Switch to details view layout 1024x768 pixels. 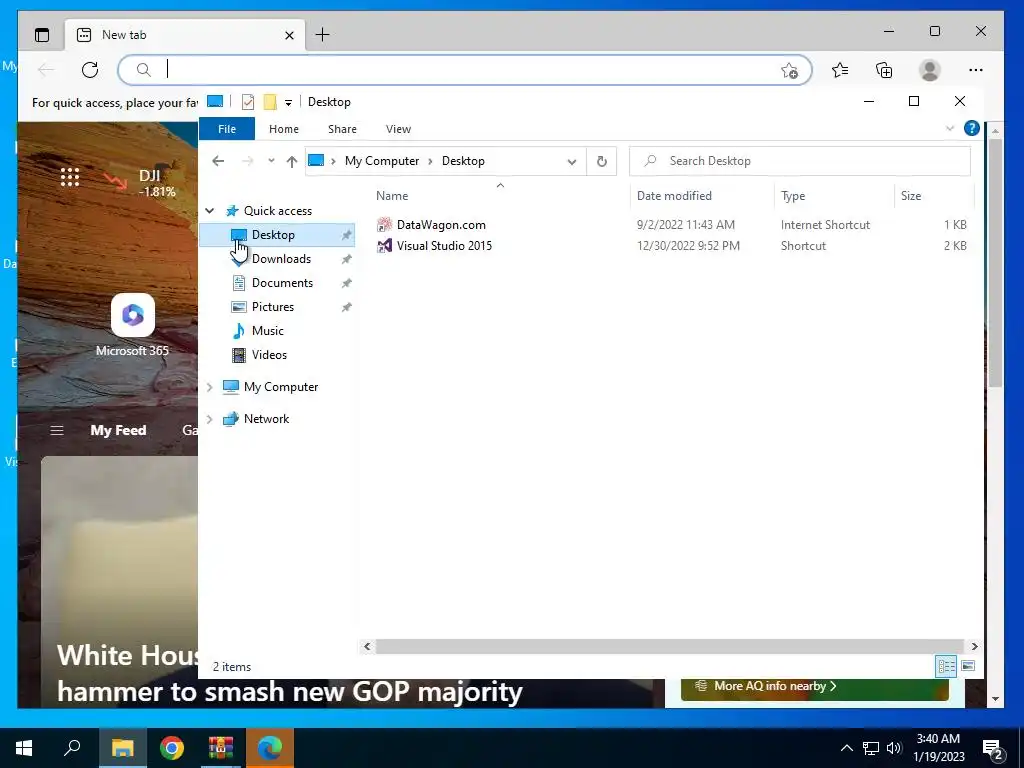(946, 666)
